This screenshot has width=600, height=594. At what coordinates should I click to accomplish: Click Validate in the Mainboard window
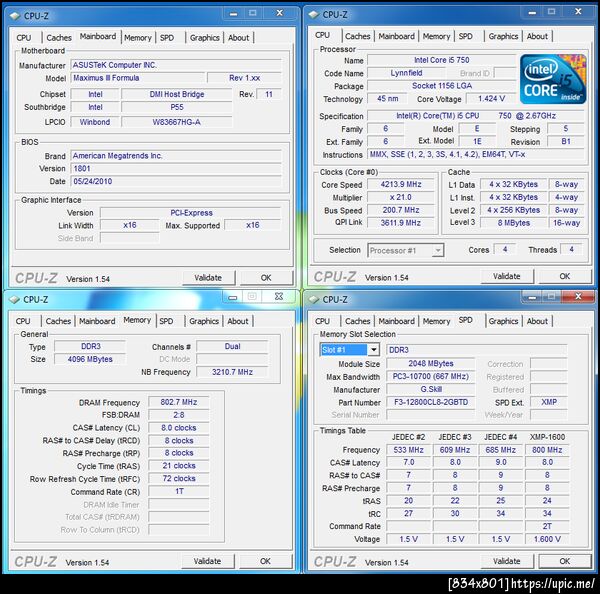click(x=208, y=278)
